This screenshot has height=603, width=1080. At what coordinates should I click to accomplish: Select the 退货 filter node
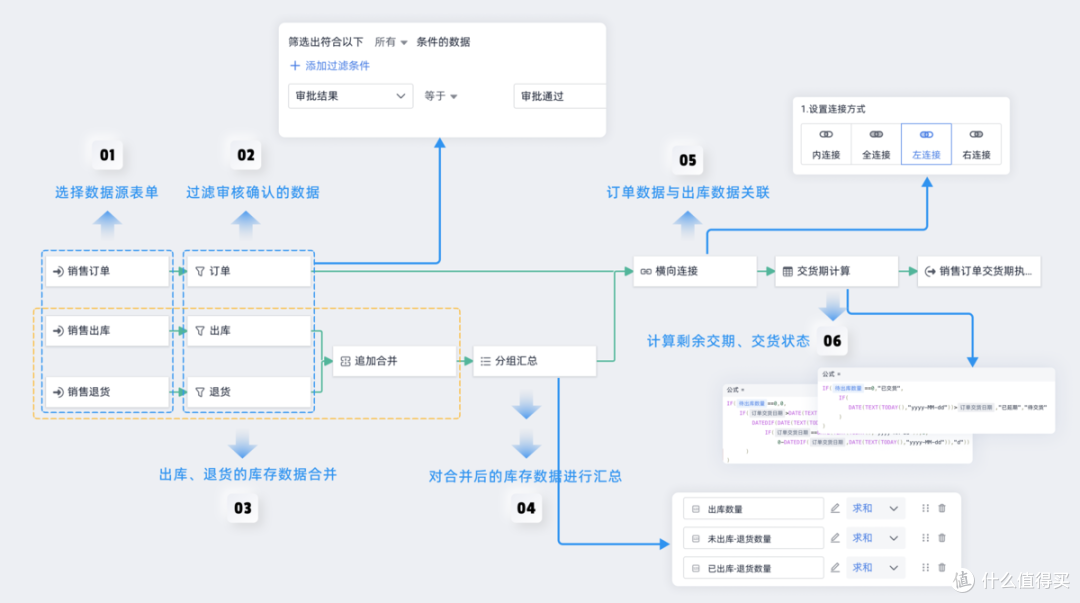(x=249, y=392)
